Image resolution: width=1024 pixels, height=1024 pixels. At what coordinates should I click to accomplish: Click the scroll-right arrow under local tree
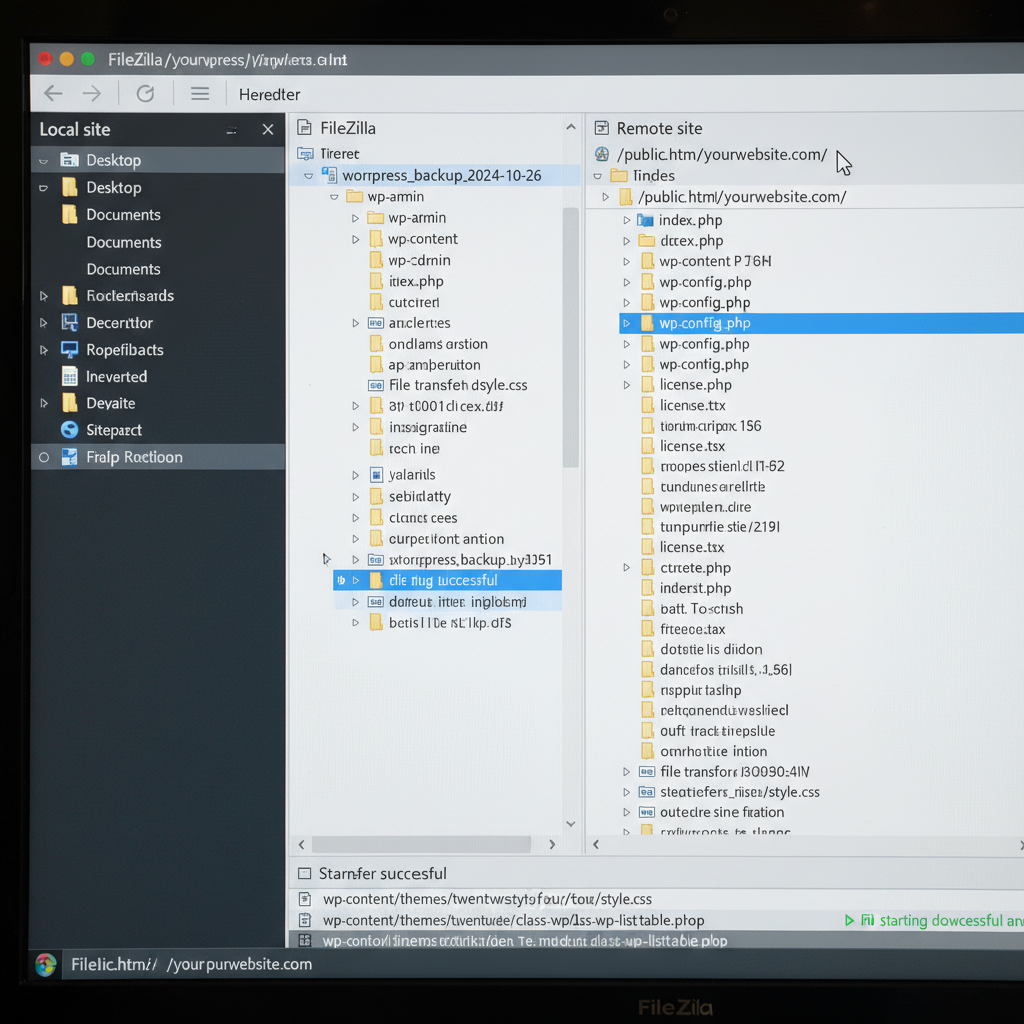pos(552,844)
